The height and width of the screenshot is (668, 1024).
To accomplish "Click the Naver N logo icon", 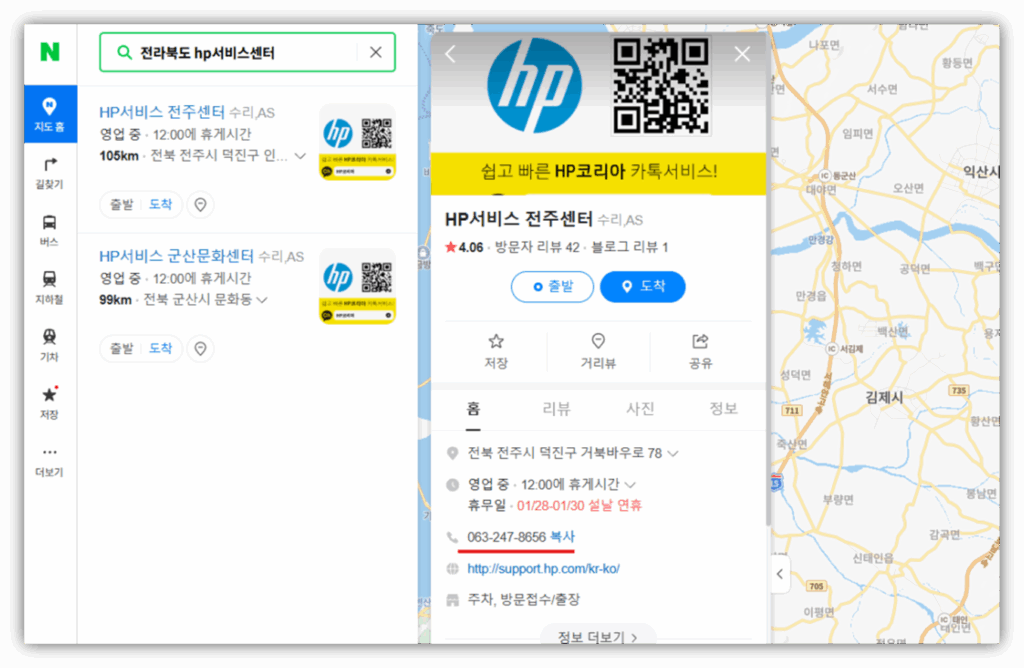I will [x=49, y=52].
